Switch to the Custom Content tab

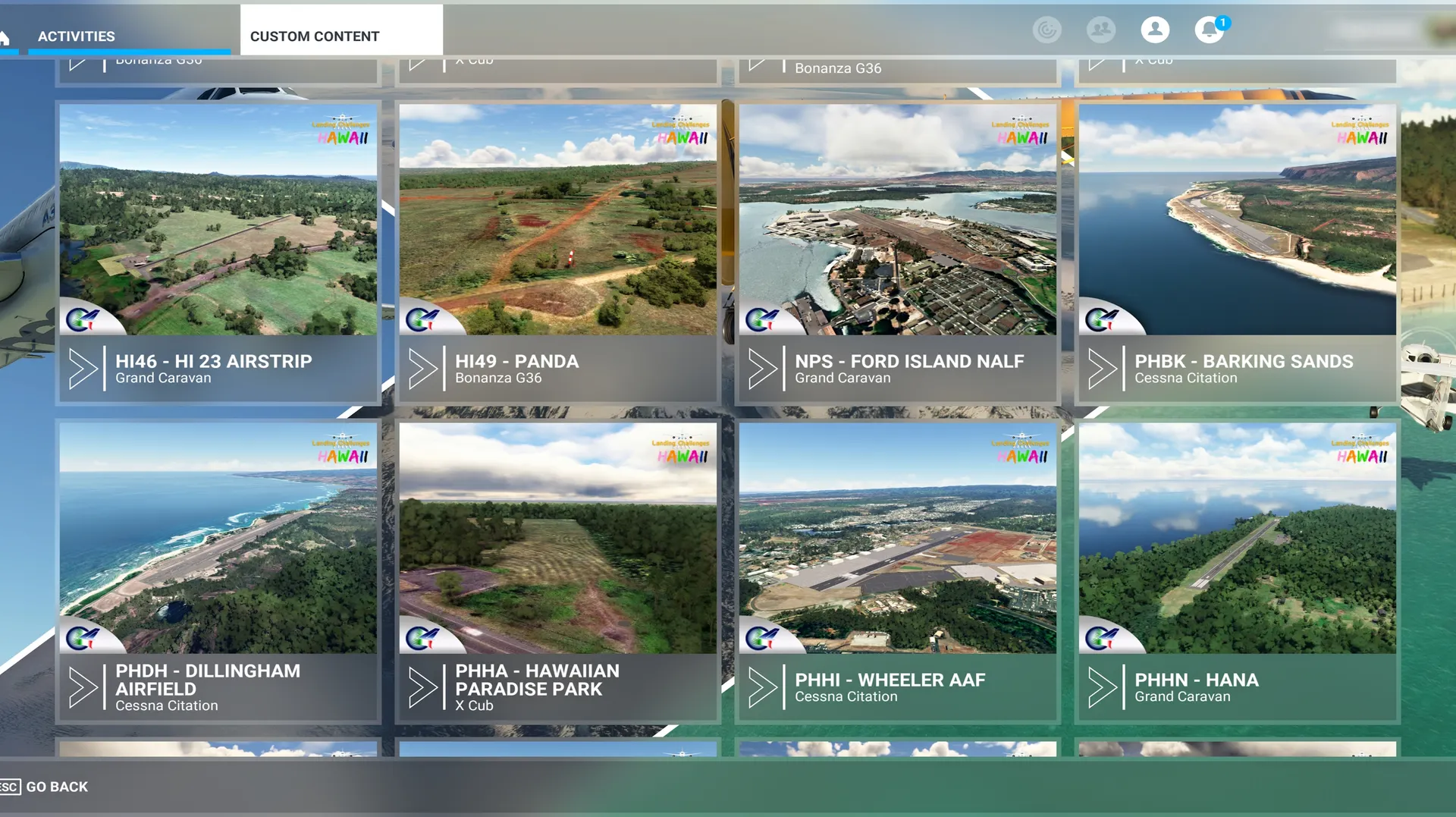click(x=341, y=31)
